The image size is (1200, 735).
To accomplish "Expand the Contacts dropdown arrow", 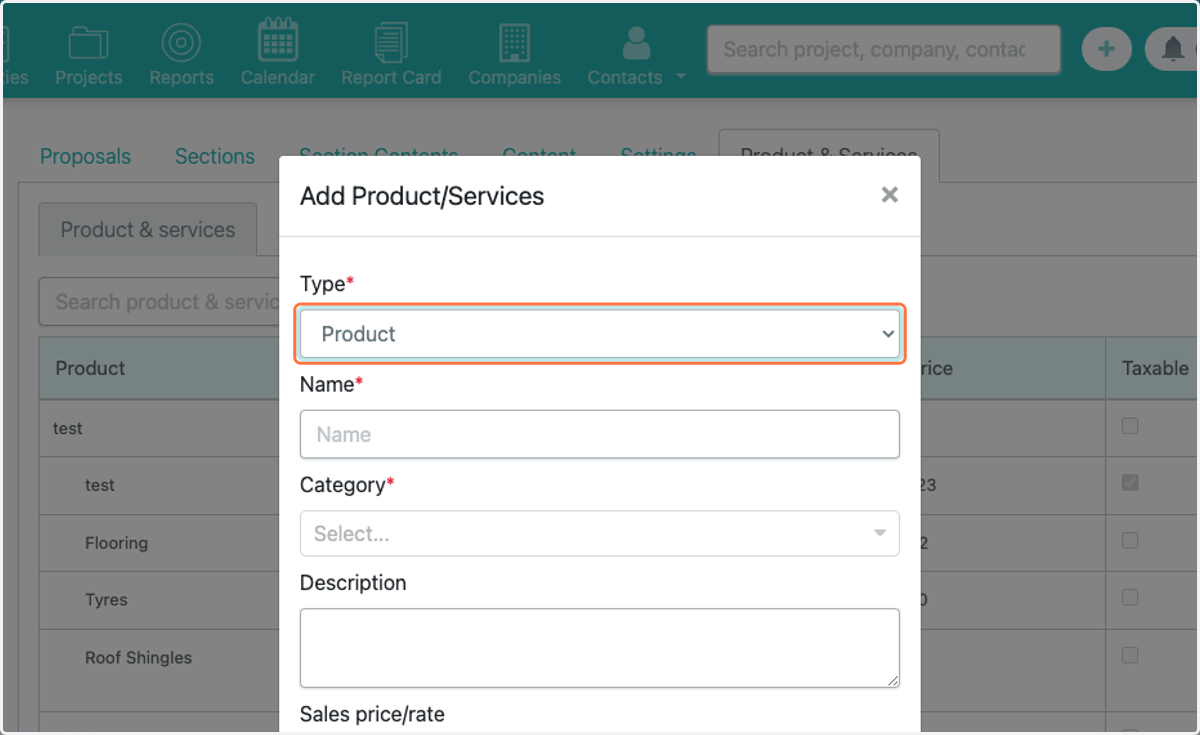I will click(x=681, y=77).
